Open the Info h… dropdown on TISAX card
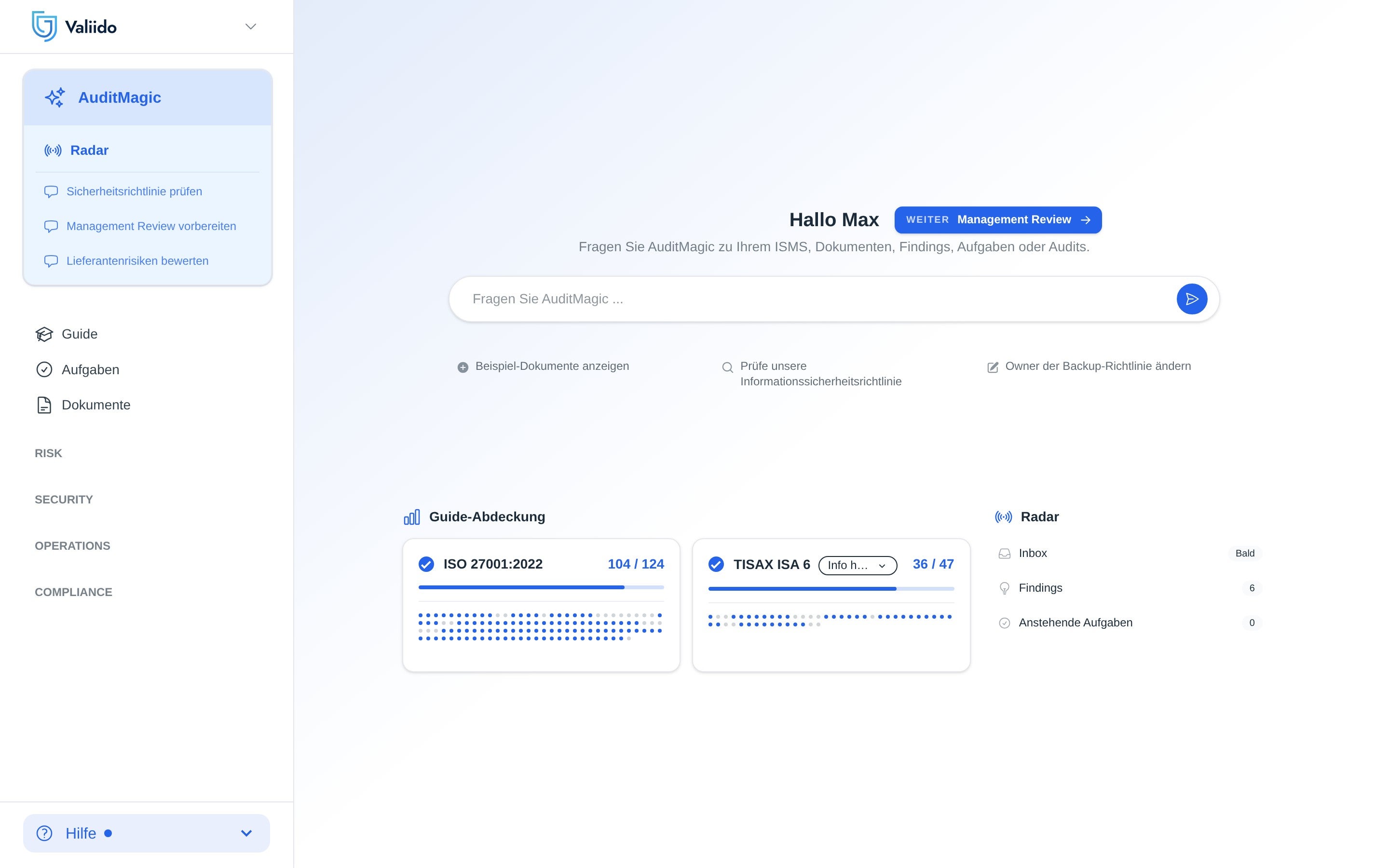Viewport: 1389px width, 868px height. pyautogui.click(x=858, y=566)
